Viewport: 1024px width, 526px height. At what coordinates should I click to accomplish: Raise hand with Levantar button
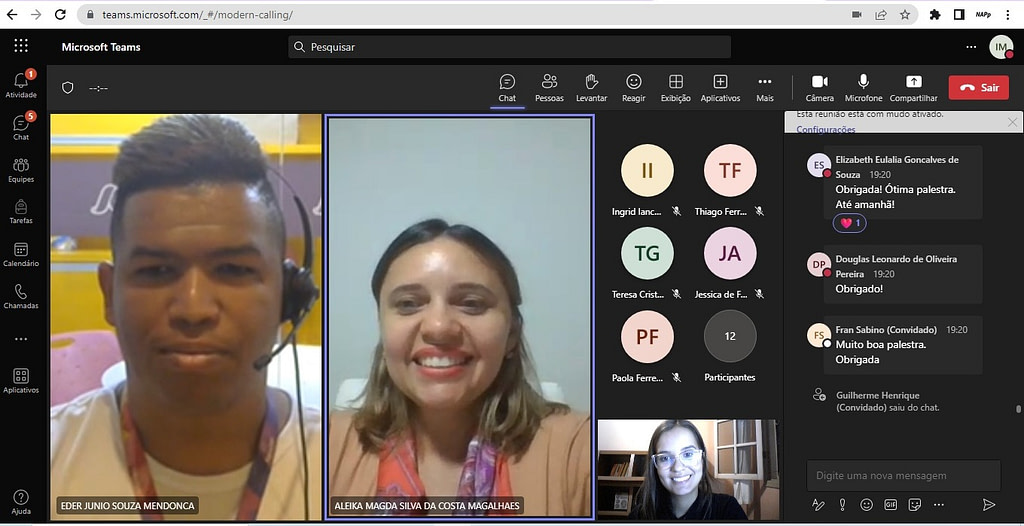tap(592, 88)
